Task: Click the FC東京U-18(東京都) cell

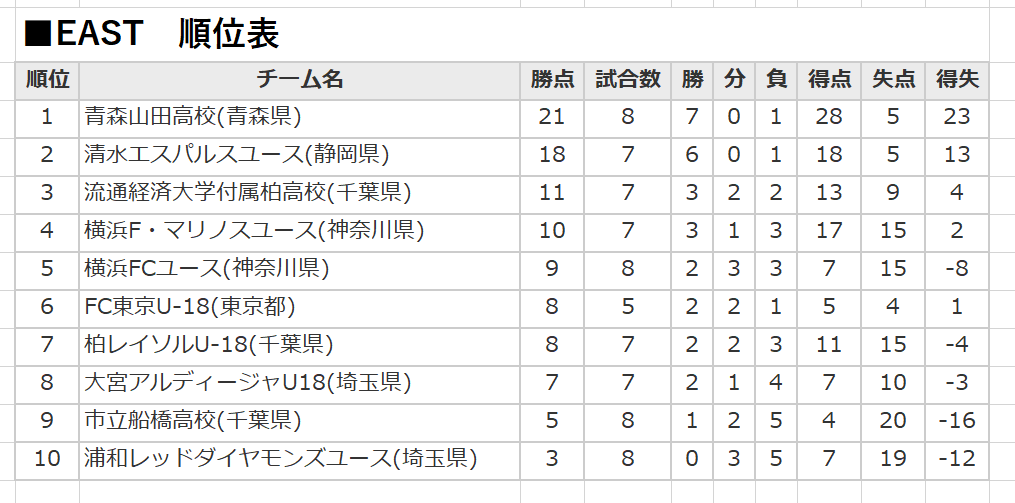Action: click(x=299, y=308)
